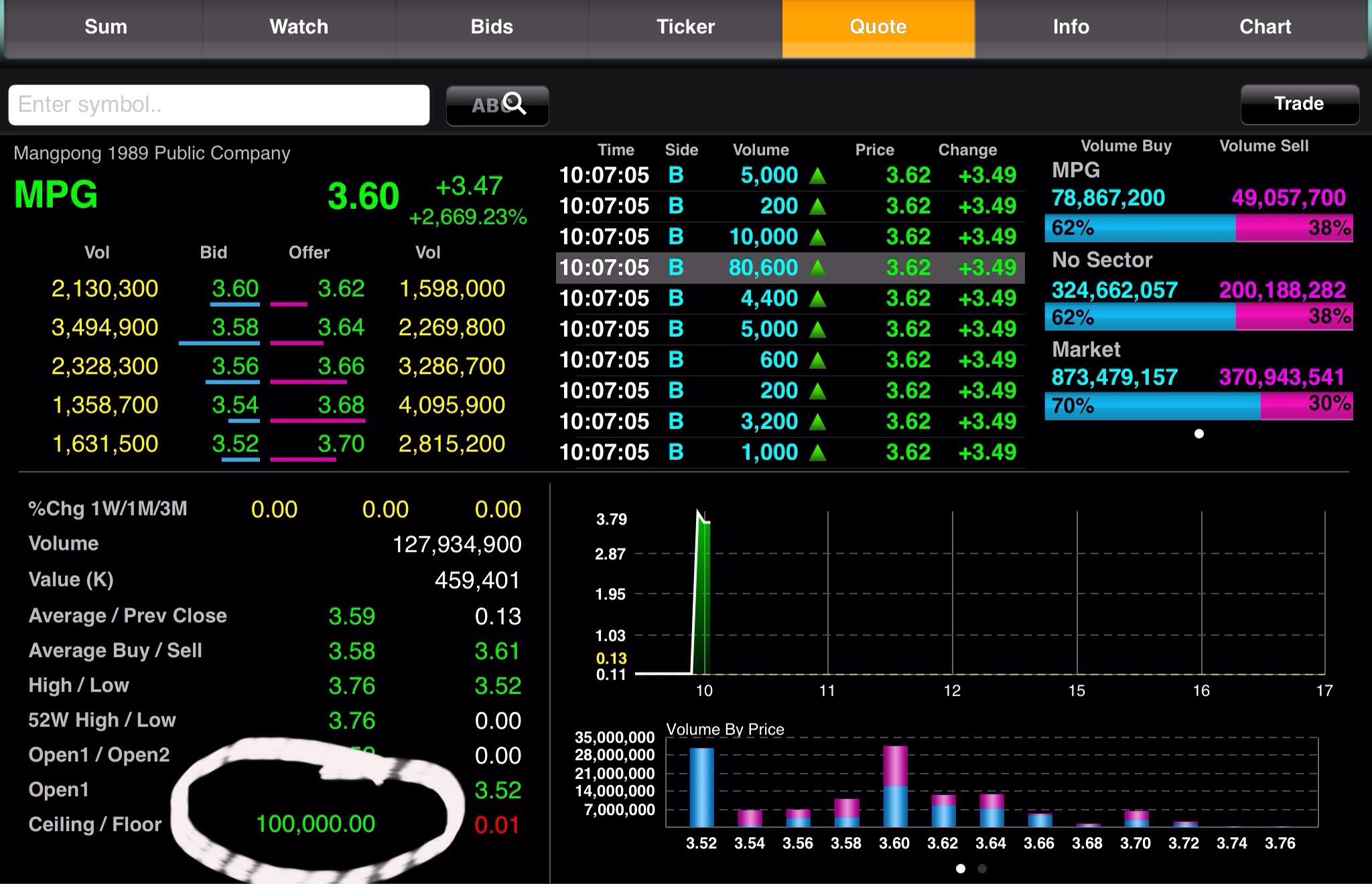Click the 3.52 bar in Volume By Price
Image resolution: width=1372 pixels, height=884 pixels.
pyautogui.click(x=701, y=788)
